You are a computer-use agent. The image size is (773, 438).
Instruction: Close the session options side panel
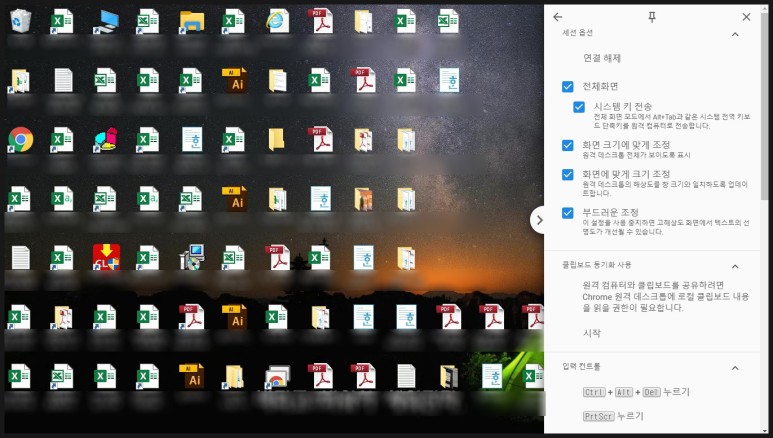point(746,17)
